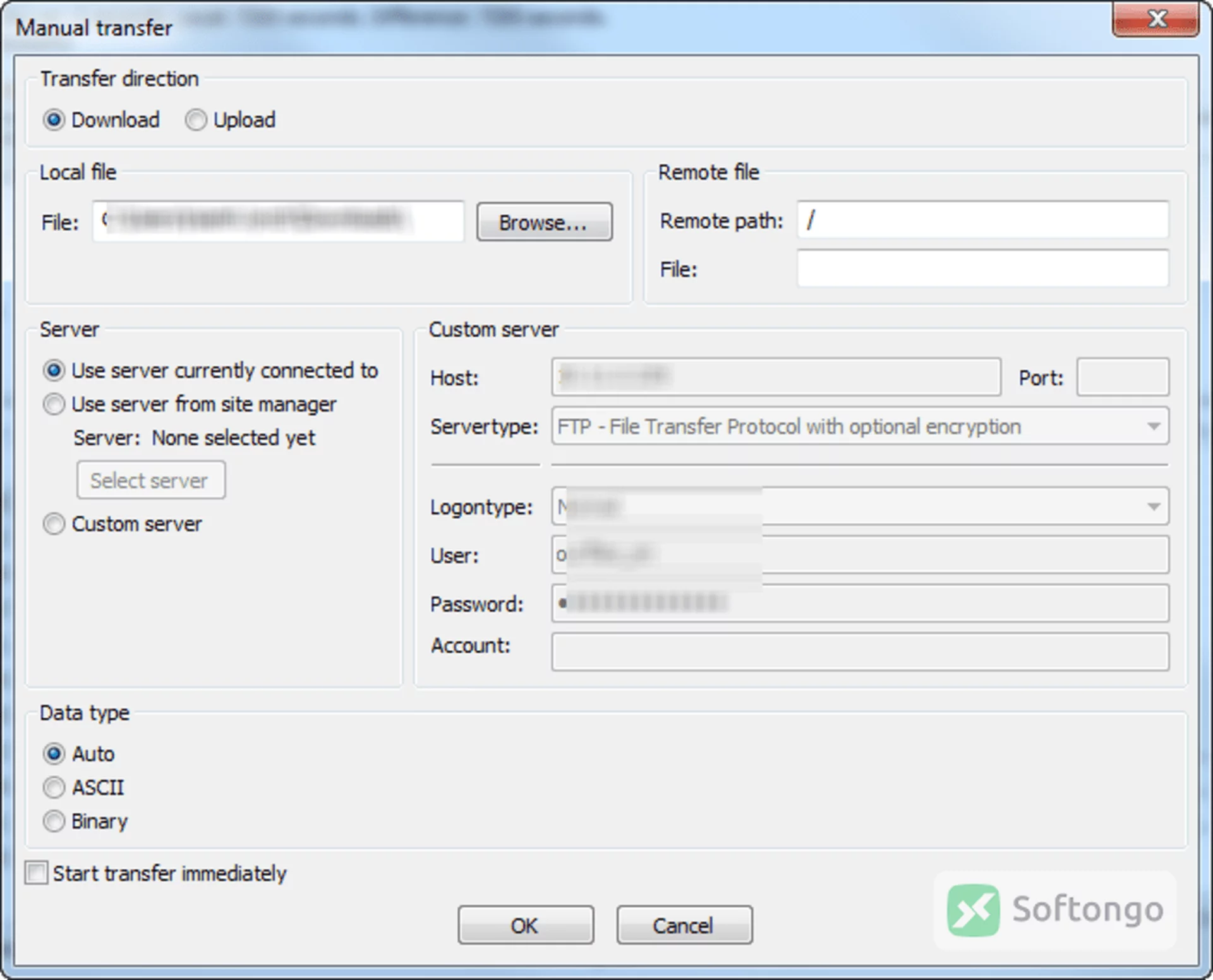Focus the Port field
This screenshot has height=980, width=1213.
pos(1123,377)
